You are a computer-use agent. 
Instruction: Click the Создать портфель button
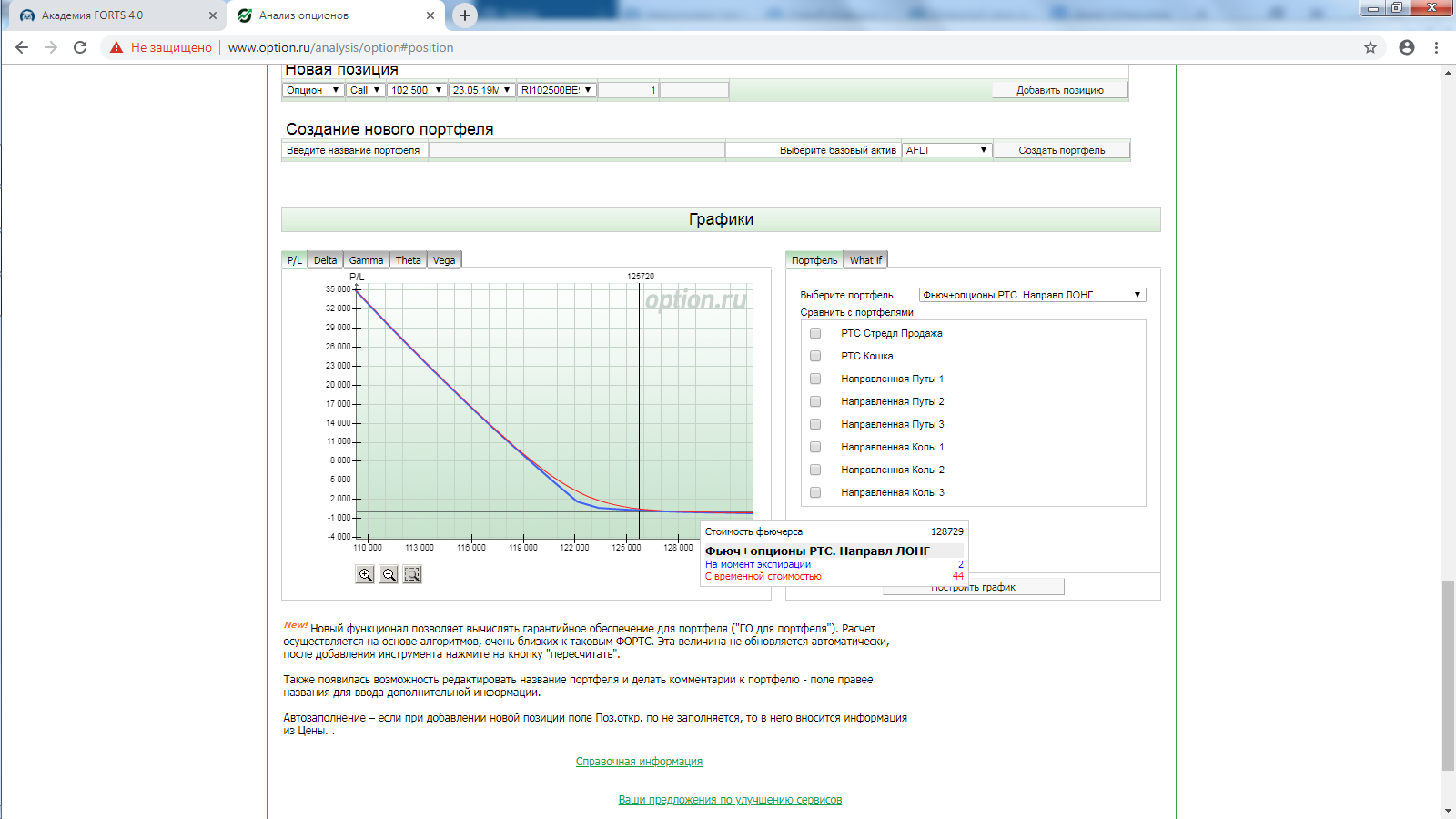[1062, 150]
